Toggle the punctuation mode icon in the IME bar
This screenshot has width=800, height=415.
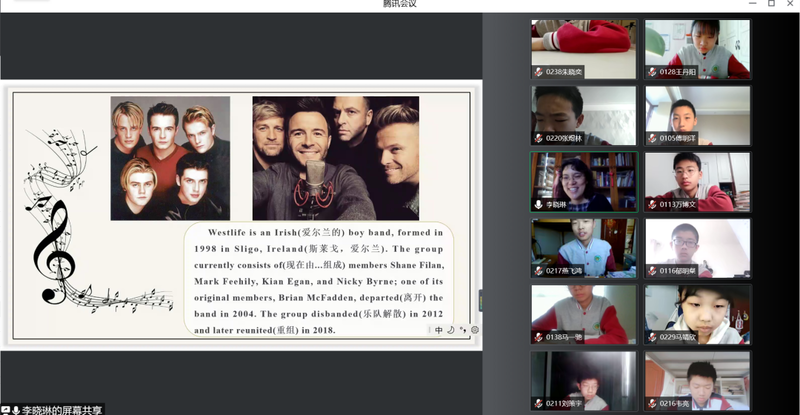463,330
